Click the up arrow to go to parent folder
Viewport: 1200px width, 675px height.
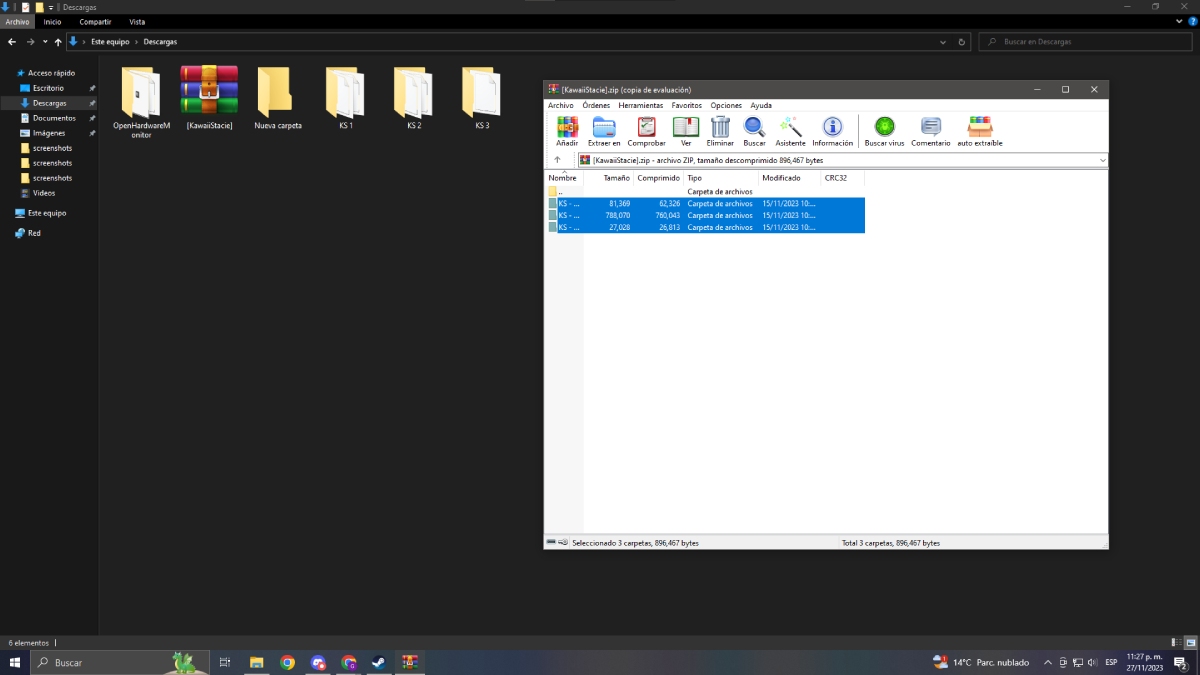coord(557,160)
